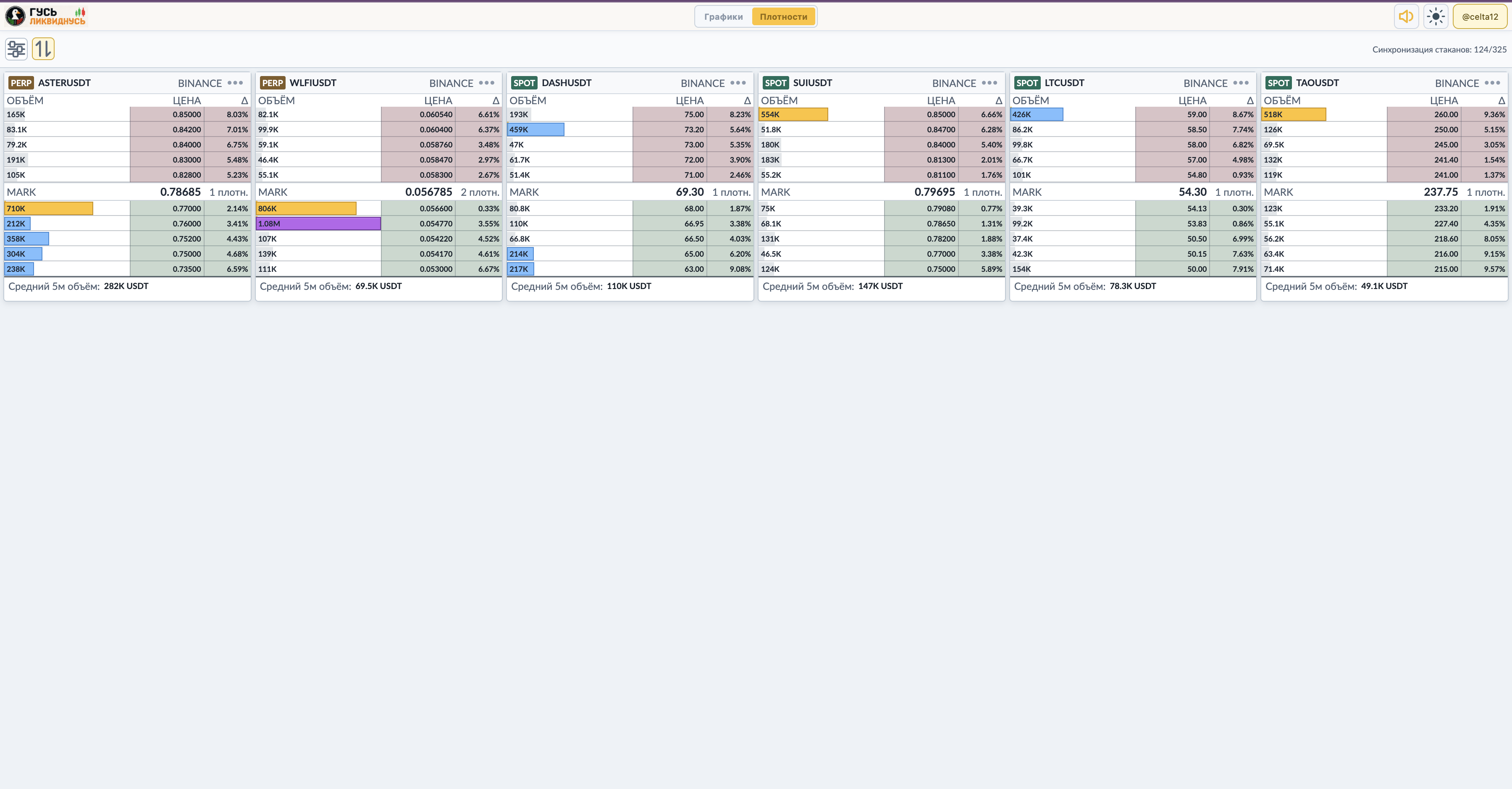Click the 806K orange volume bar
The width and height of the screenshot is (1512, 789).
pyautogui.click(x=306, y=208)
